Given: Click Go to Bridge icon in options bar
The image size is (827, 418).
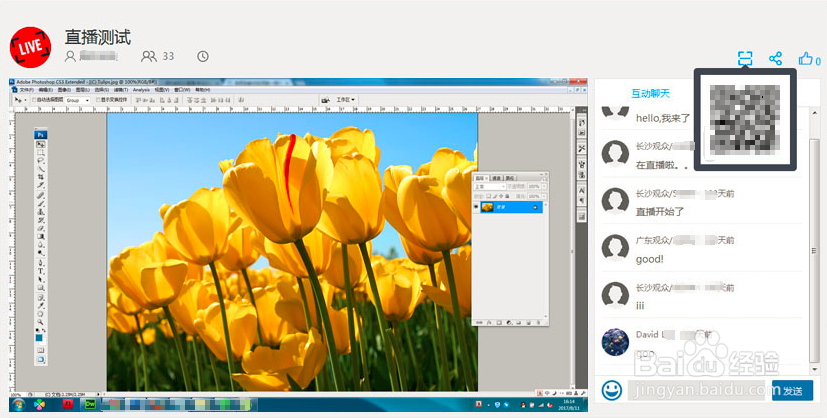Looking at the screenshot, I should (325, 100).
